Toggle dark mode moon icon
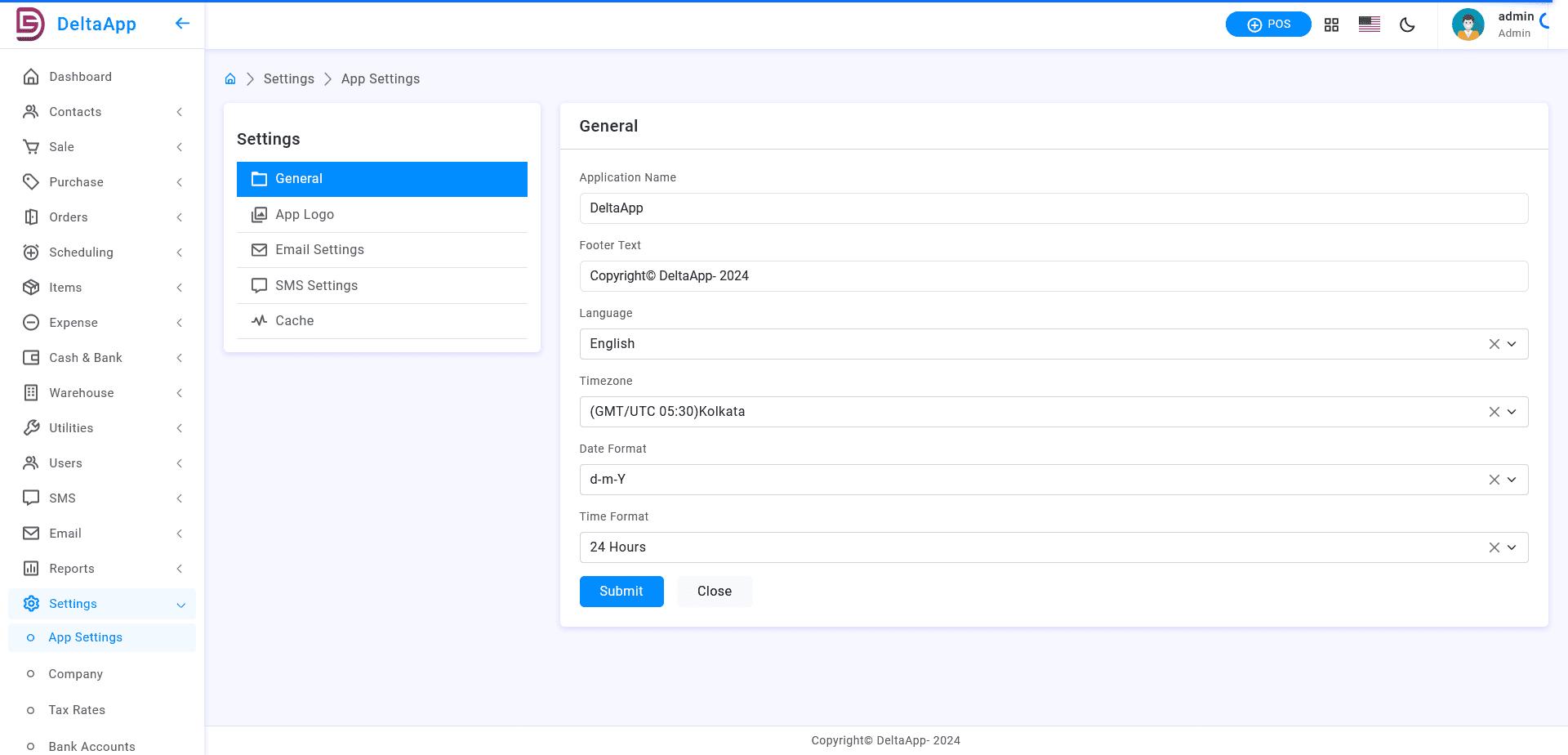 [1407, 25]
